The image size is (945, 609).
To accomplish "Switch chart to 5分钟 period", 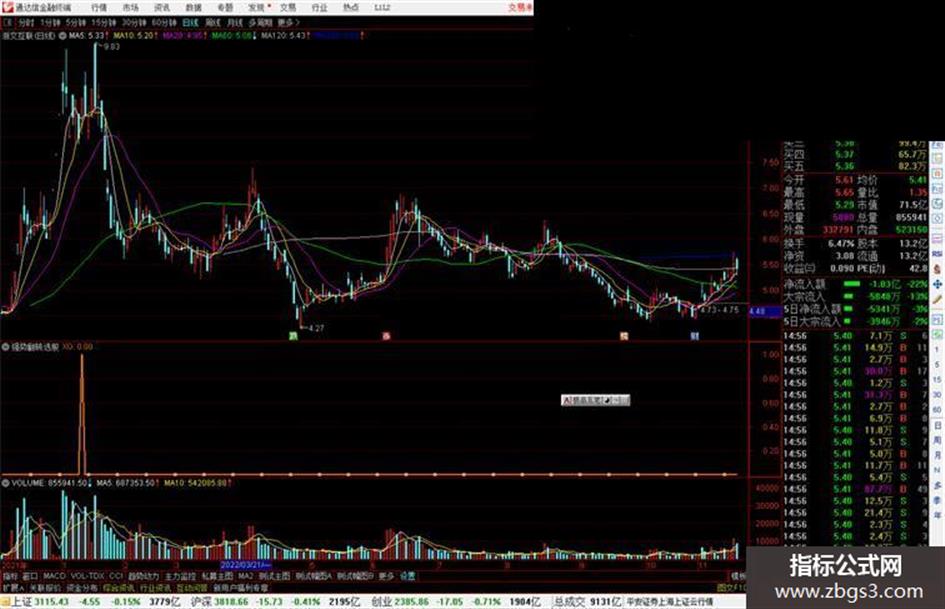I will click(75, 23).
